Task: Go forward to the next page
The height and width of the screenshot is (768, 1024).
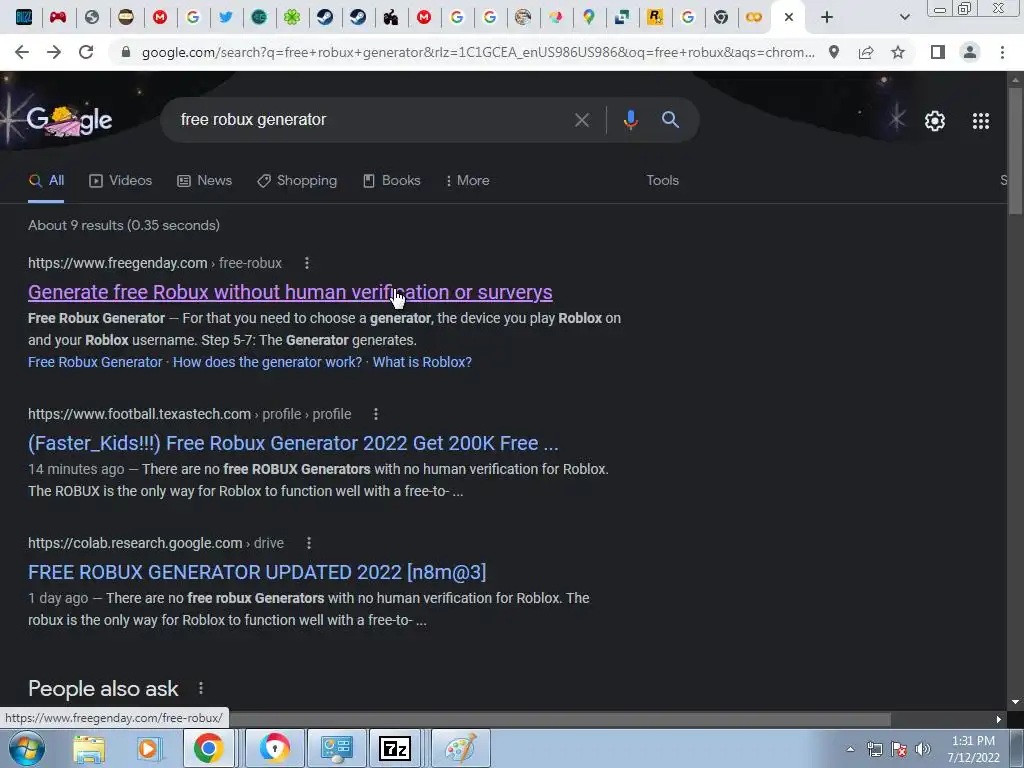Action: [x=54, y=52]
